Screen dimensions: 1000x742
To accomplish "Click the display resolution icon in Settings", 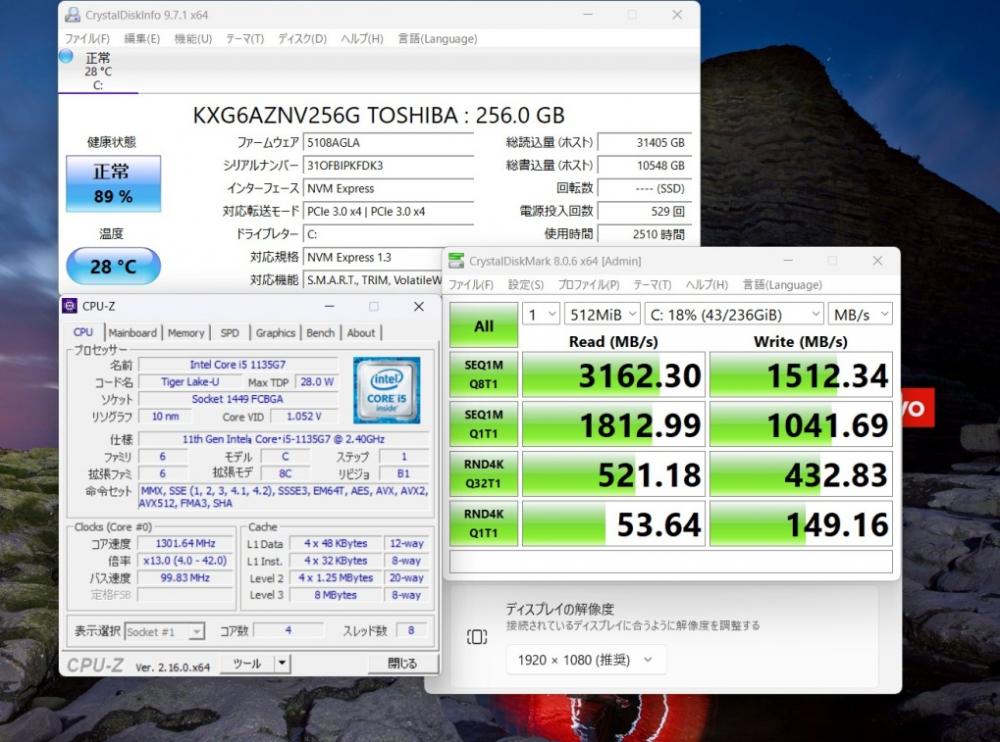I will pos(476,637).
